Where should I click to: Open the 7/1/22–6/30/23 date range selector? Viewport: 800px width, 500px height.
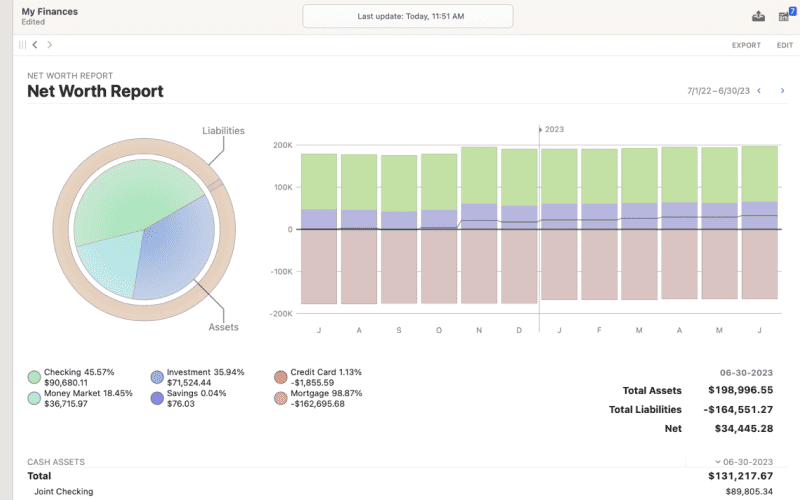tap(717, 91)
